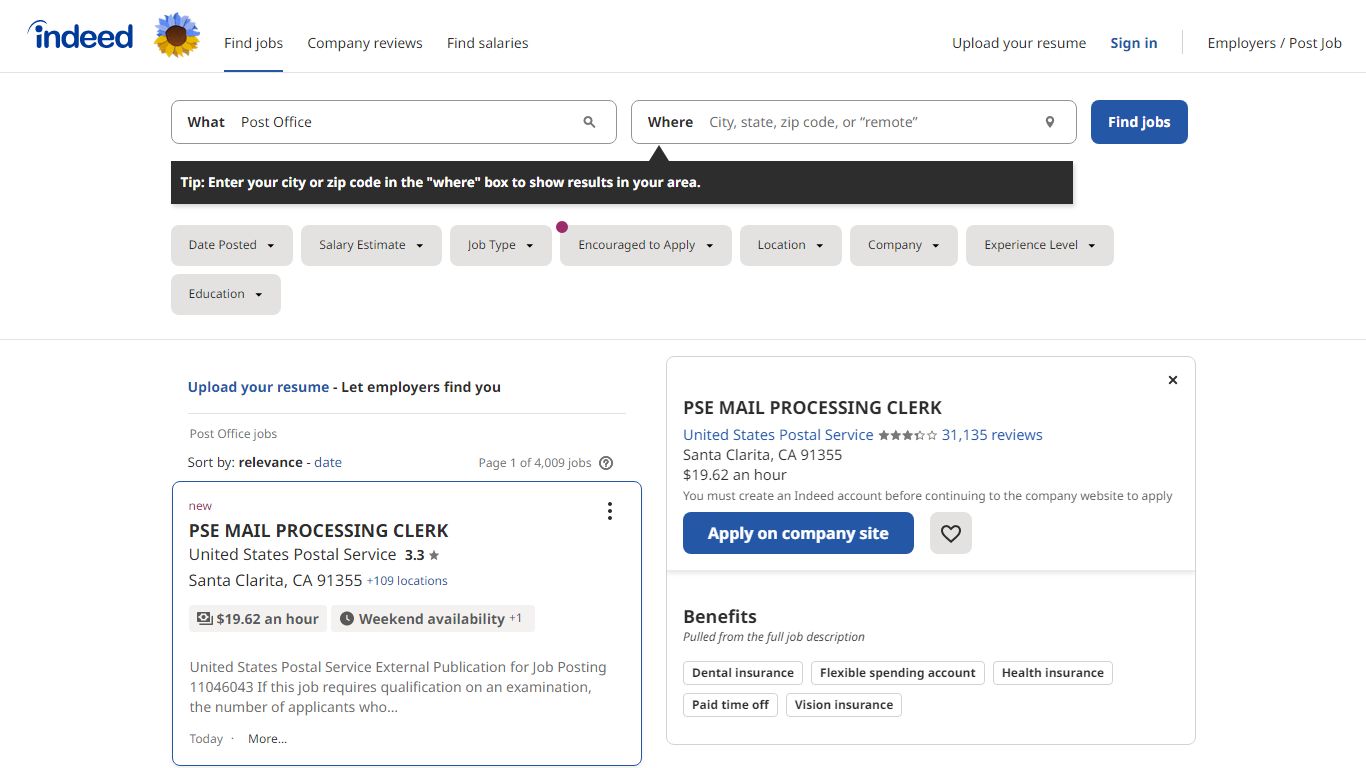
Task: Open the Experience Level filter
Action: click(1040, 245)
